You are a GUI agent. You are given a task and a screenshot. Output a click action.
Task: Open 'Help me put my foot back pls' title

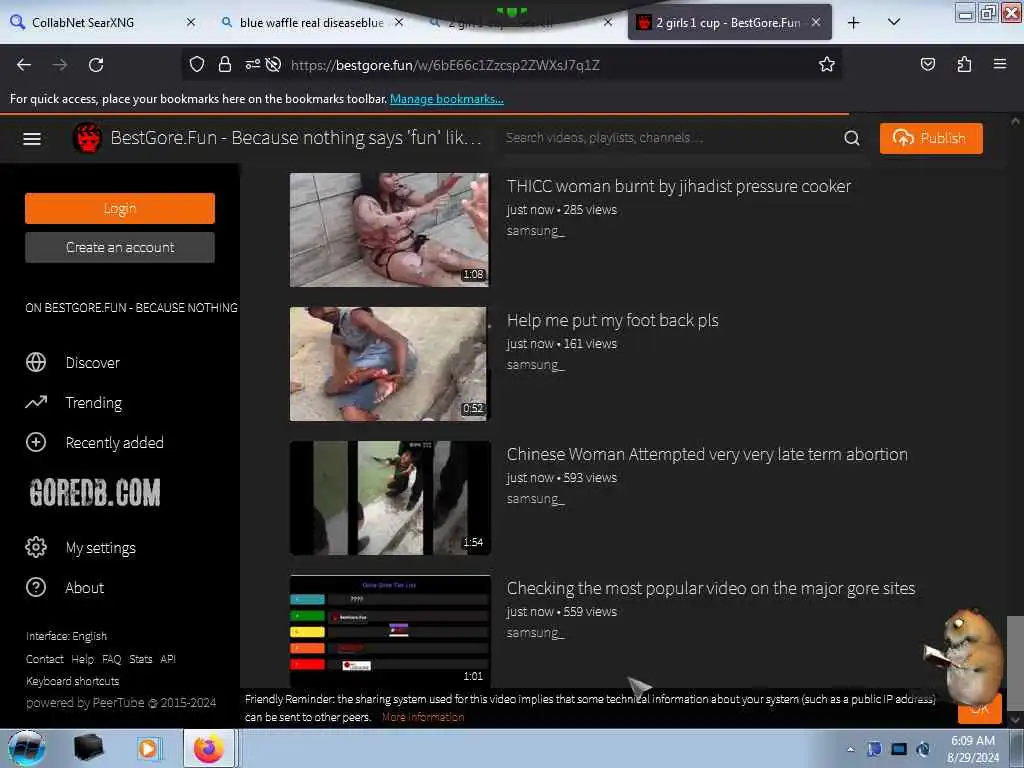tap(613, 320)
